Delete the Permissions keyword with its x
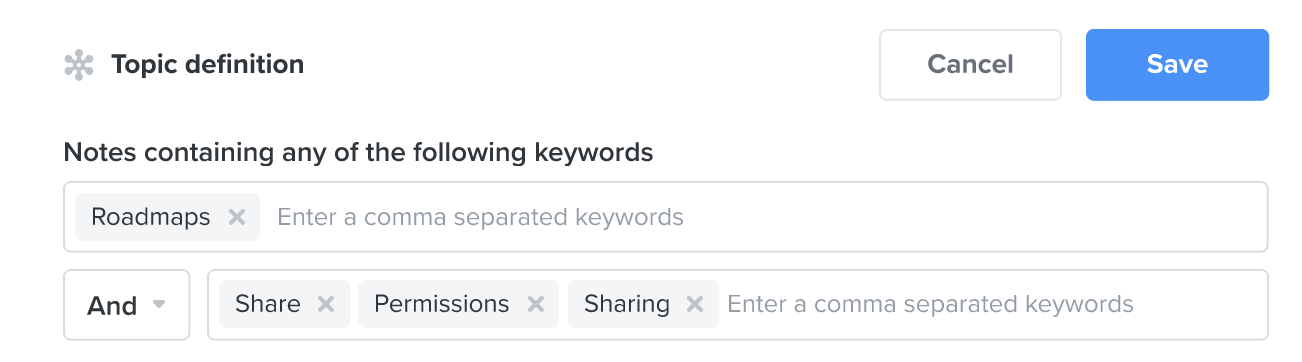The image size is (1302, 362). [536, 304]
